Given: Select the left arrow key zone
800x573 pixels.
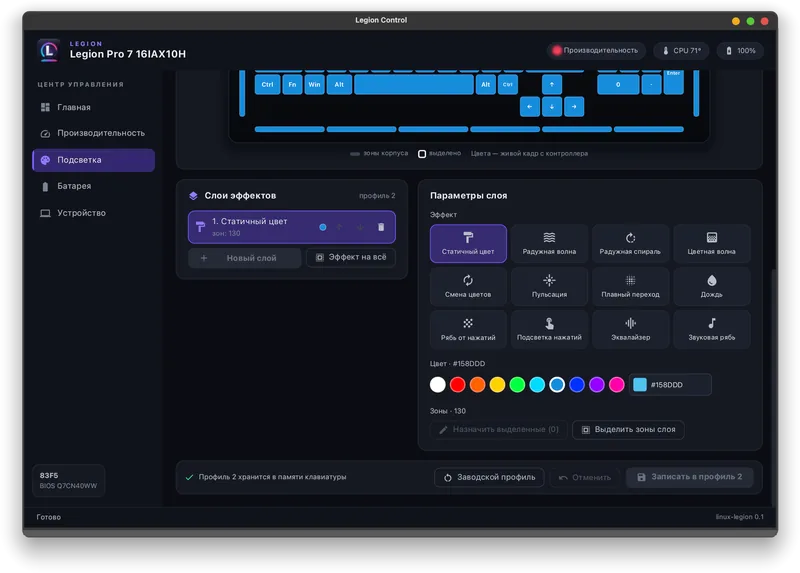Looking at the screenshot, I should pos(530,107).
